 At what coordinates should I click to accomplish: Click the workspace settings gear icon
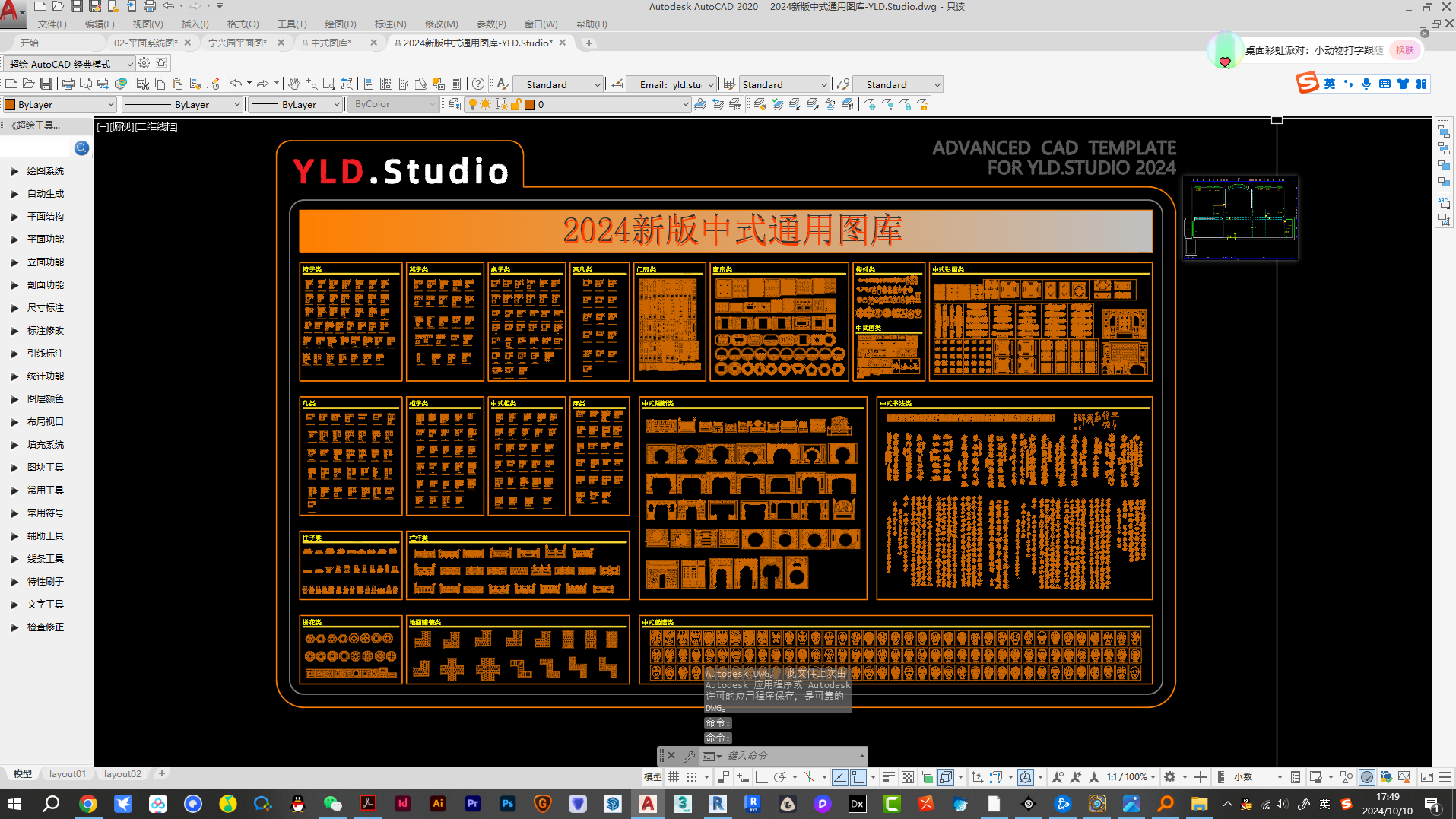(x=144, y=63)
